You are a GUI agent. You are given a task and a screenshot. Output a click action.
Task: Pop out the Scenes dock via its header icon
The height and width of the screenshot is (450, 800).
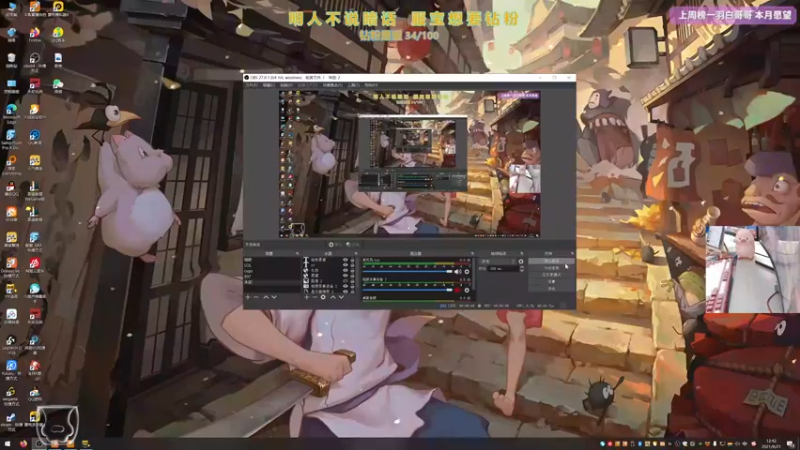coord(297,253)
